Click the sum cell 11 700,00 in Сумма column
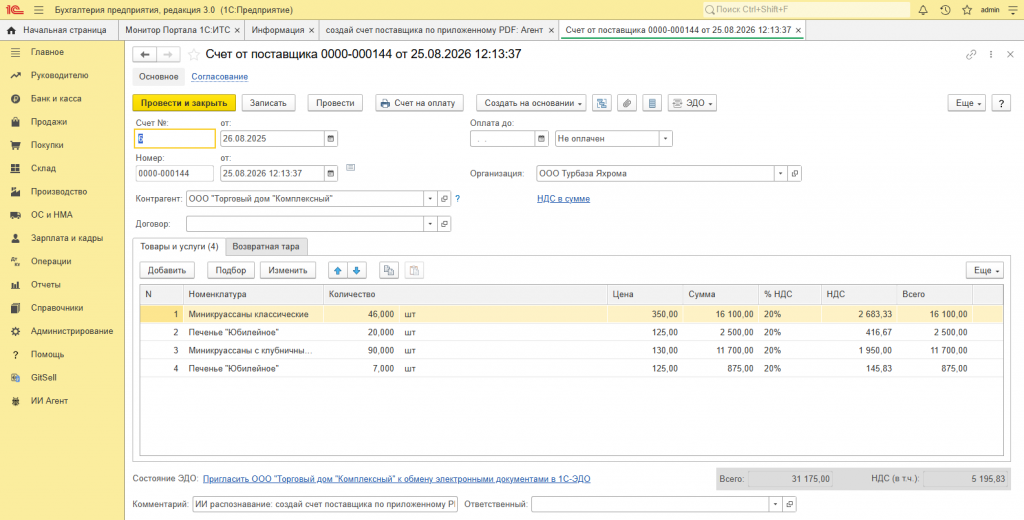 (722, 351)
